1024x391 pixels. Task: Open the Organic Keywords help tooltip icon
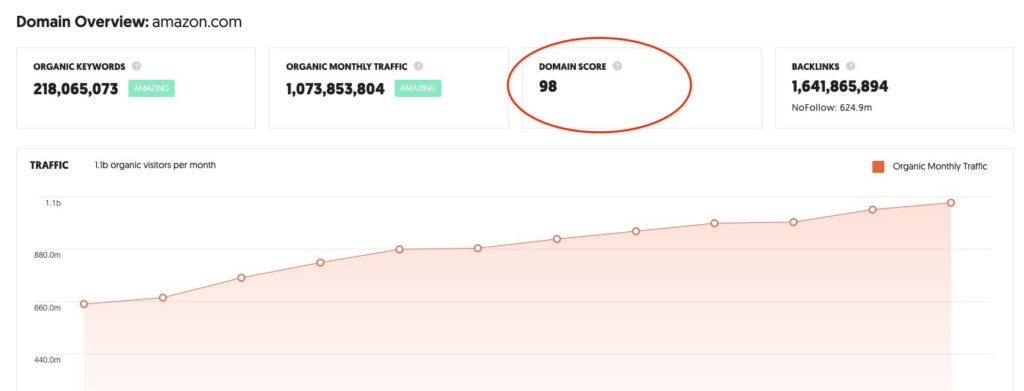[136, 66]
